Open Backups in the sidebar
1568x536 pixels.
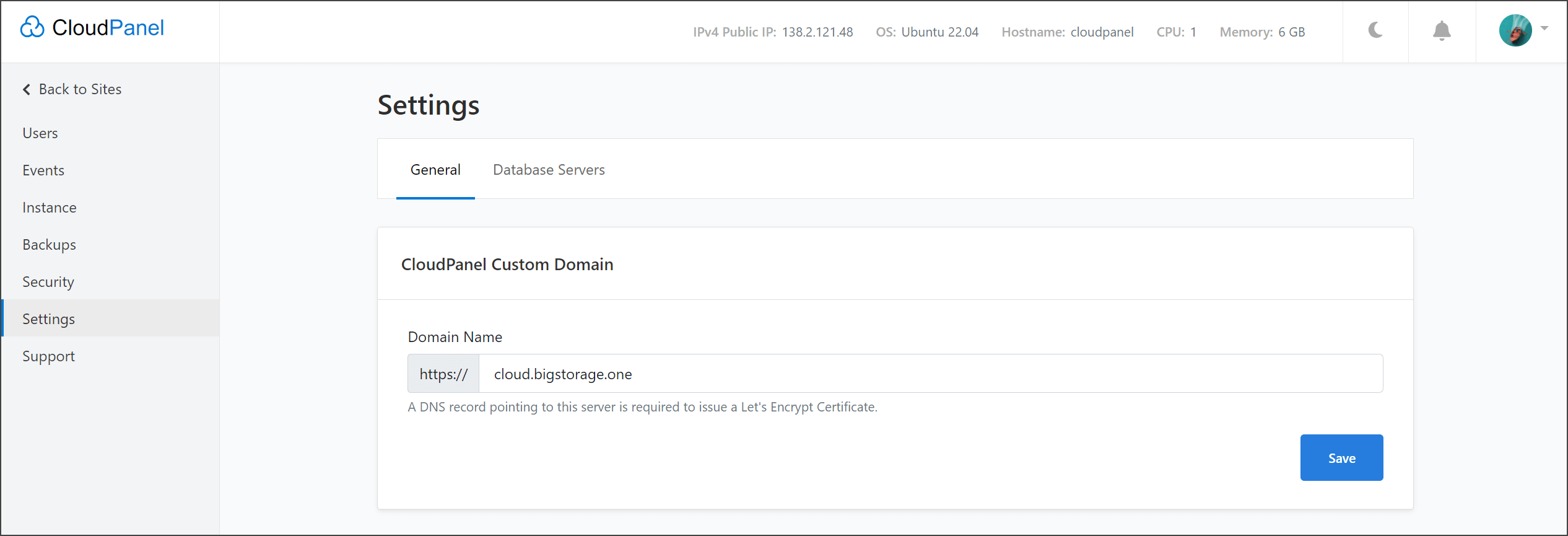coord(50,245)
